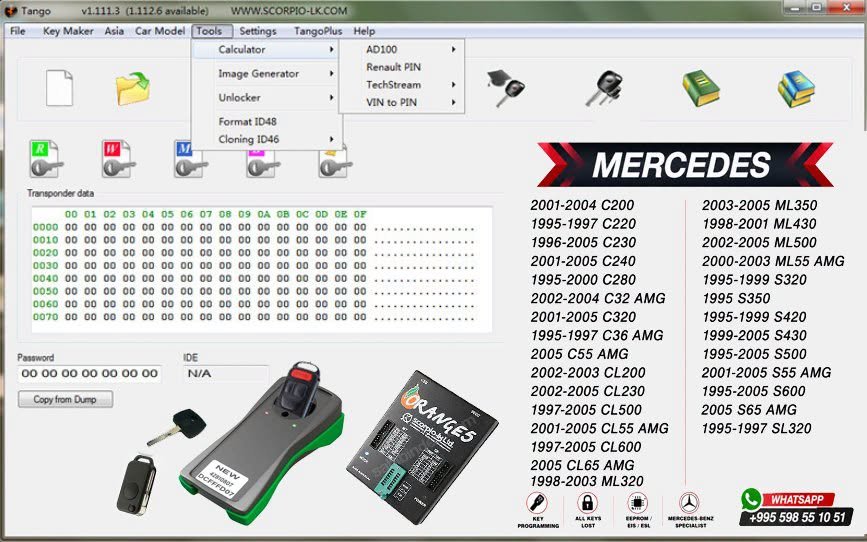Viewport: 867px width, 542px height.
Task: Open the Help menu
Action: coord(364,31)
